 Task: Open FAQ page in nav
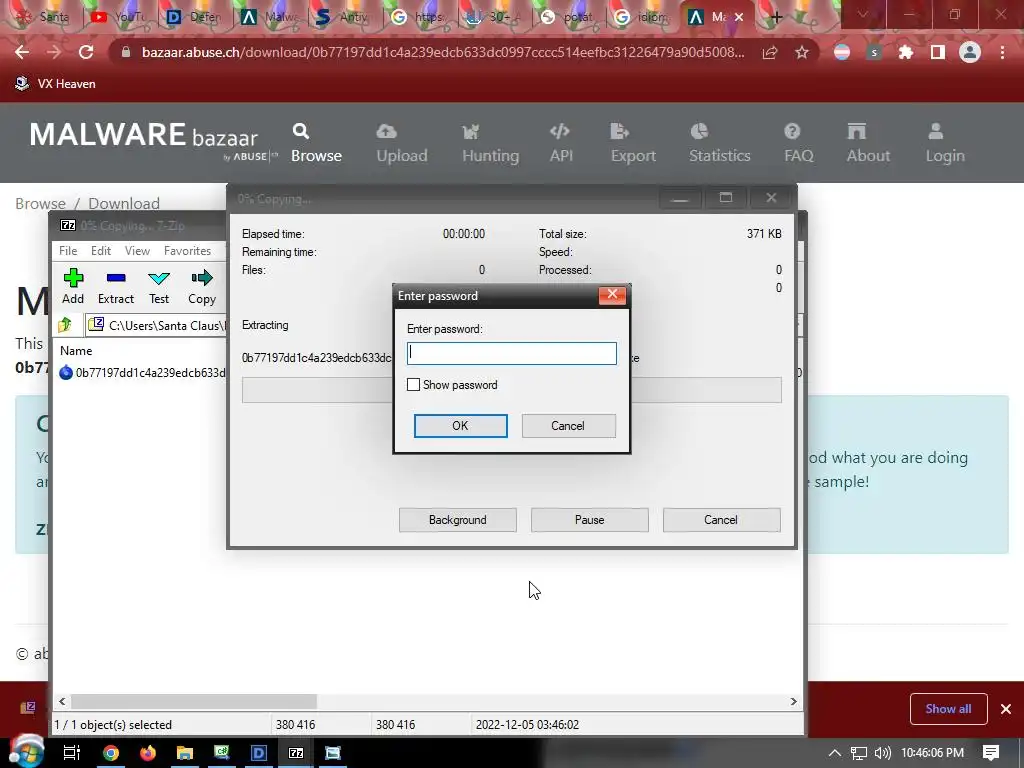798,143
